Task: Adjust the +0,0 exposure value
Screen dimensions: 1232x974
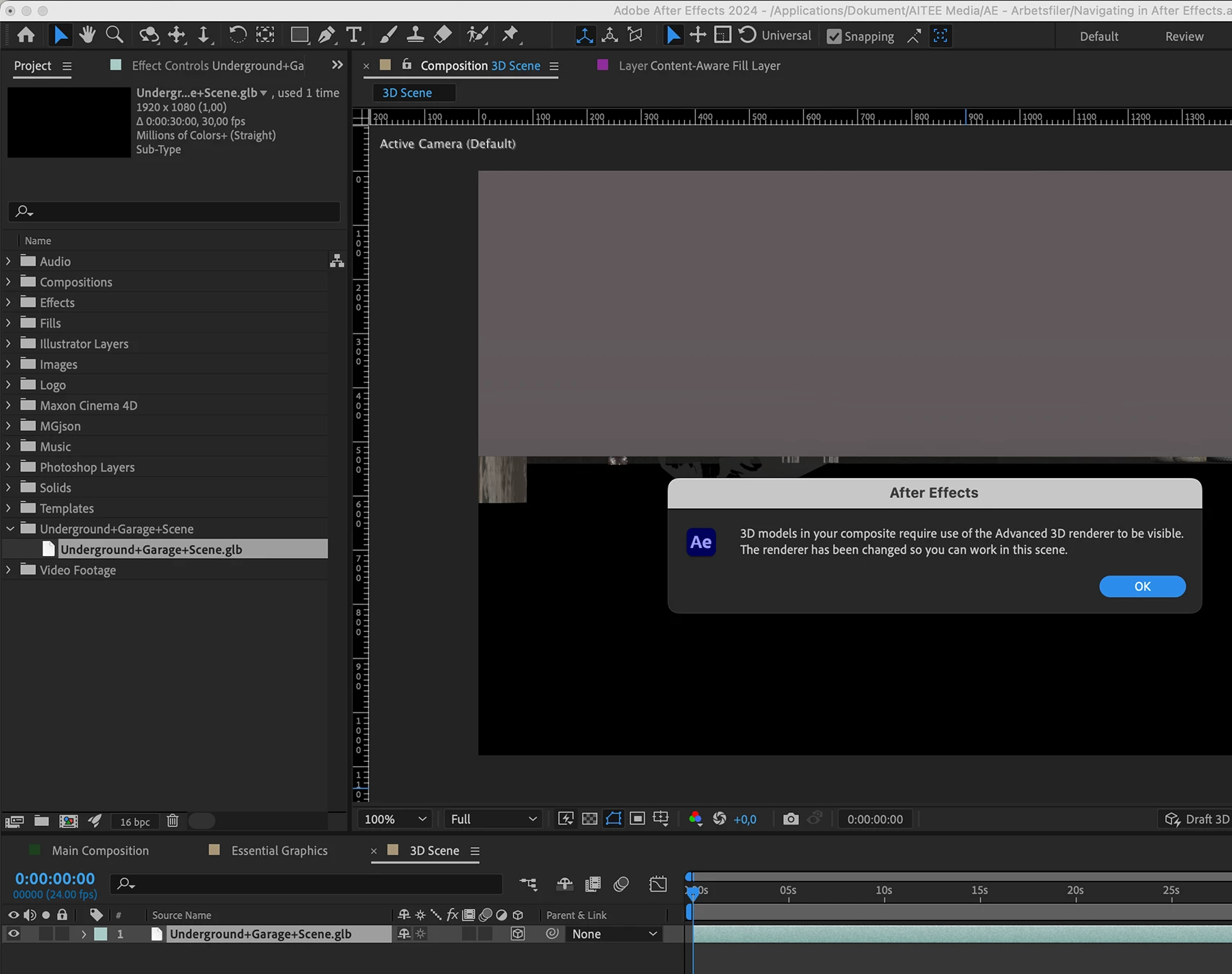Action: coord(745,819)
